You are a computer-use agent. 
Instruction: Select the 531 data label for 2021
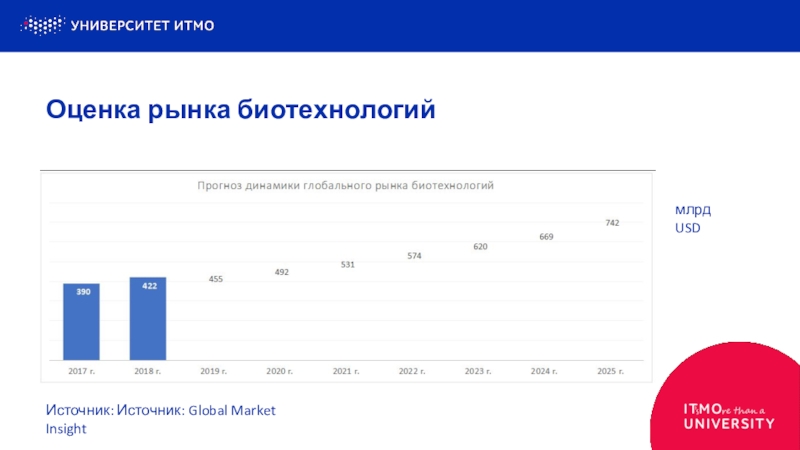(347, 264)
